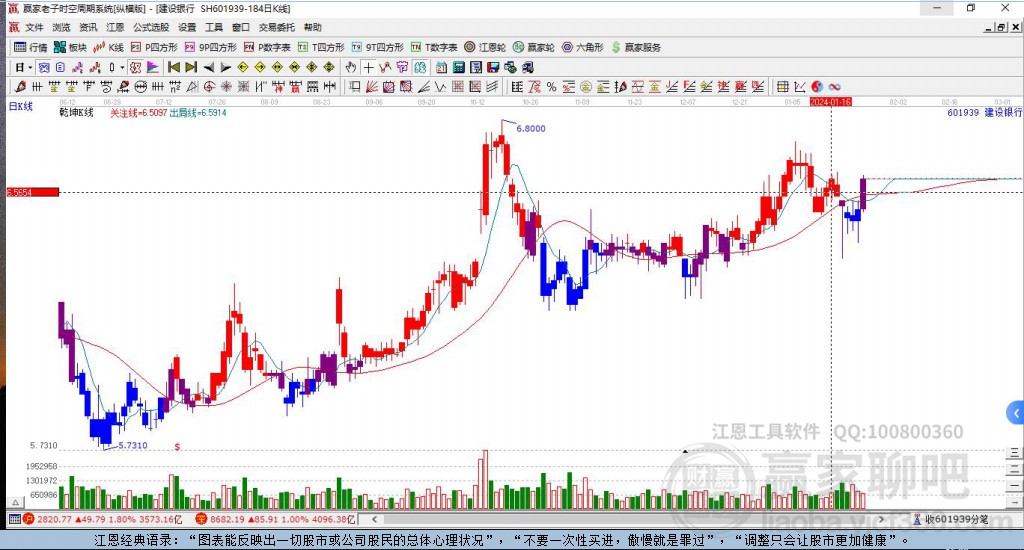Open the 江恩轮 tool
This screenshot has width=1024, height=550.
click(485, 47)
